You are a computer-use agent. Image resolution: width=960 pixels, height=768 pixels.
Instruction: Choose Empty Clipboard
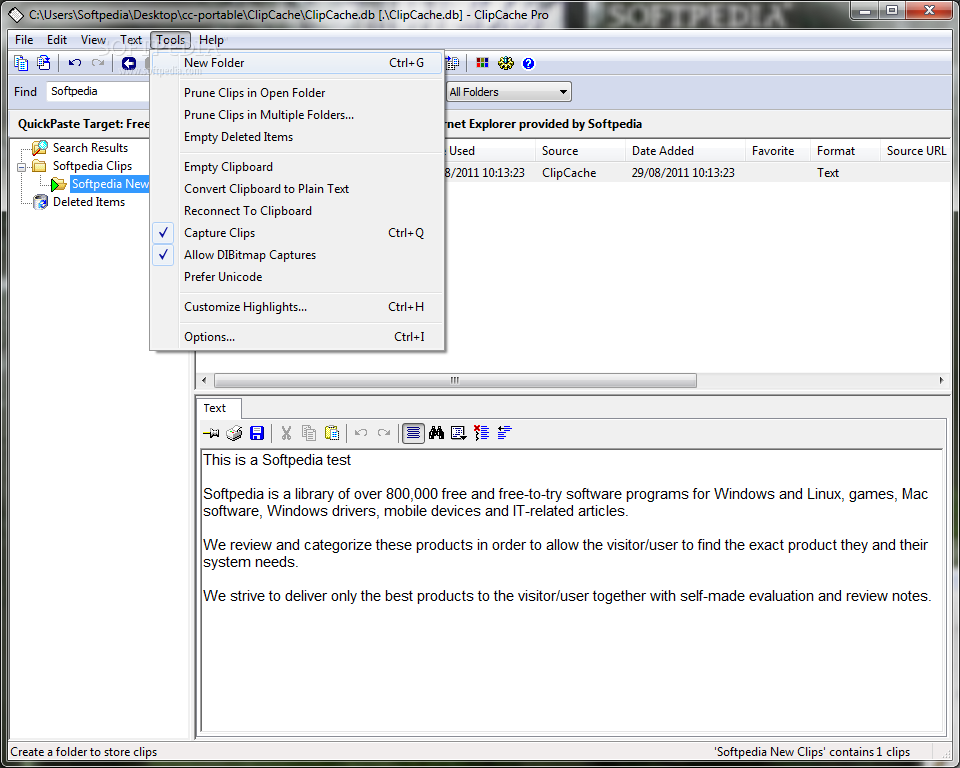pyautogui.click(x=297, y=167)
